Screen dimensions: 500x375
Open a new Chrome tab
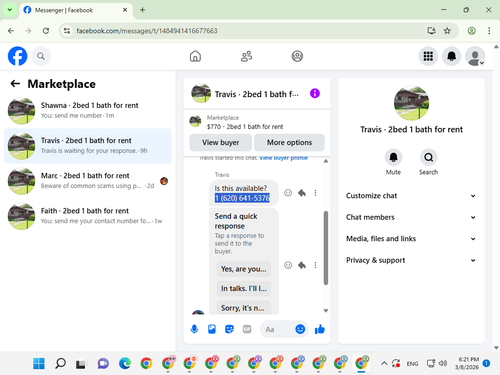coord(142,10)
